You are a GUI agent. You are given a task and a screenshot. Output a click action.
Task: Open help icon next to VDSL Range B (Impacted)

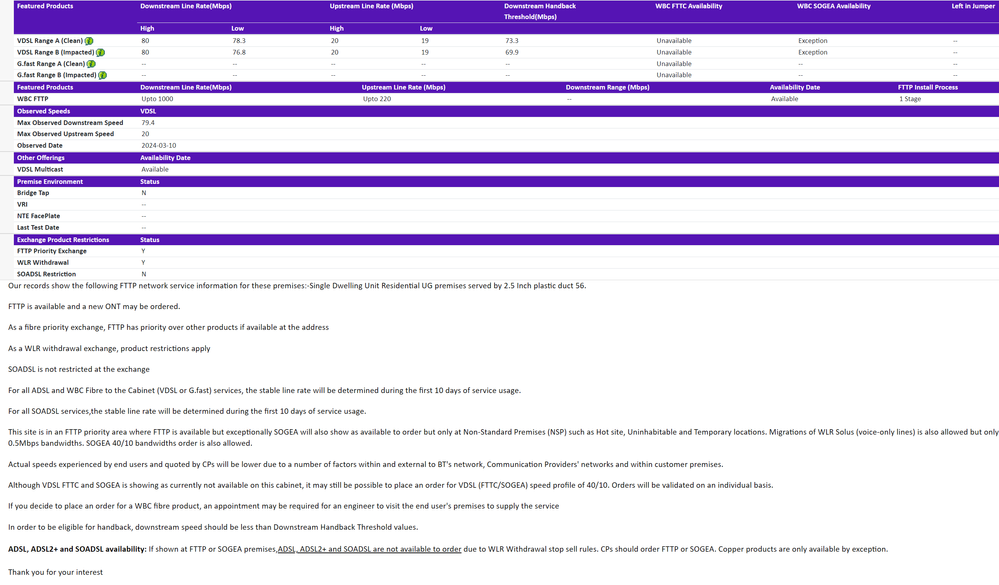coord(101,52)
